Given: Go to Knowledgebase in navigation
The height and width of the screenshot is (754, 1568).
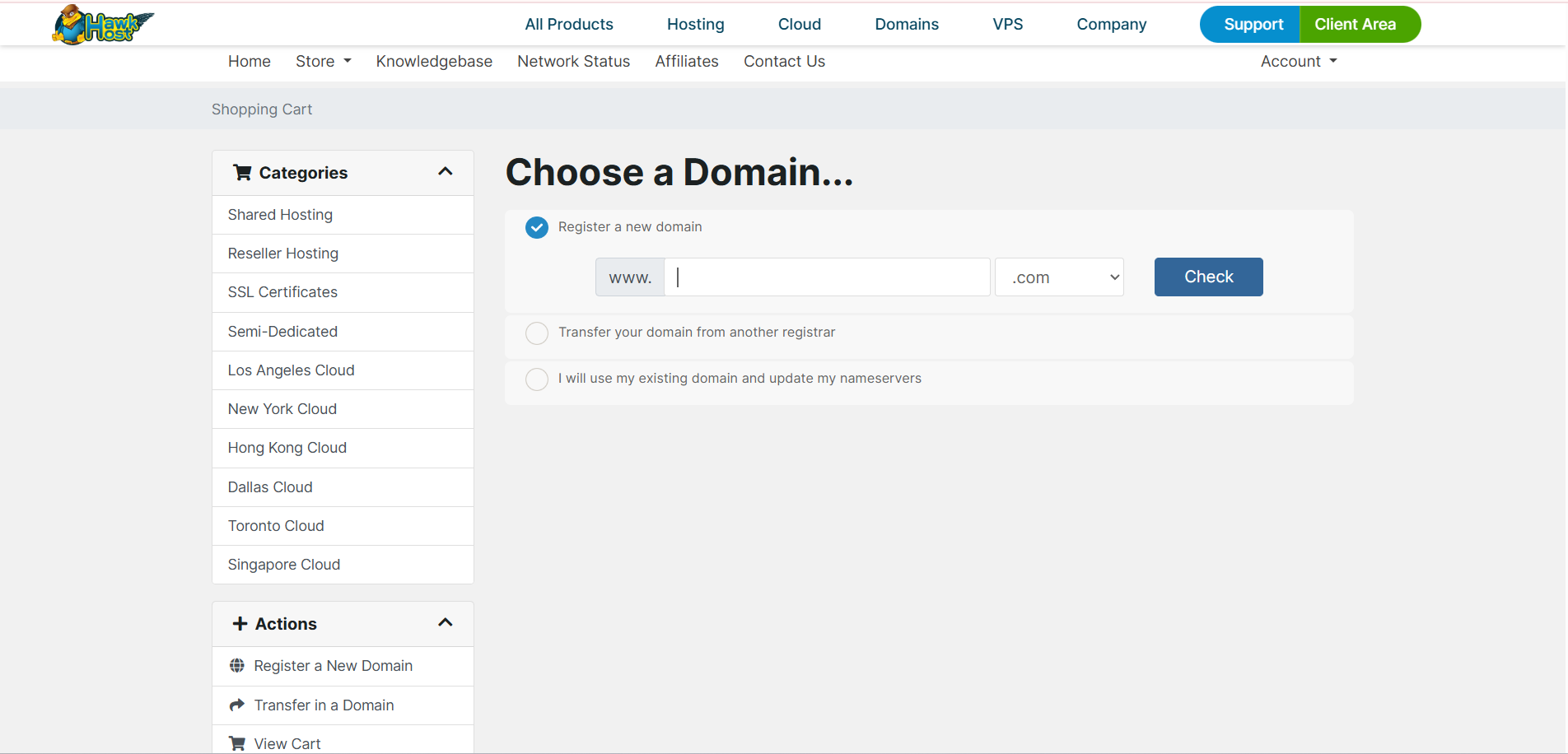Looking at the screenshot, I should (x=434, y=62).
